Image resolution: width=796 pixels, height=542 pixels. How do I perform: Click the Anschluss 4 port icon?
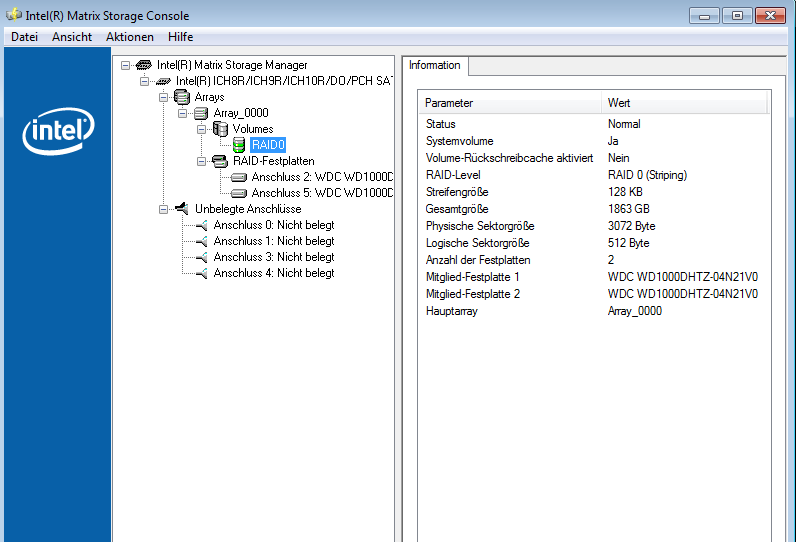tap(202, 274)
